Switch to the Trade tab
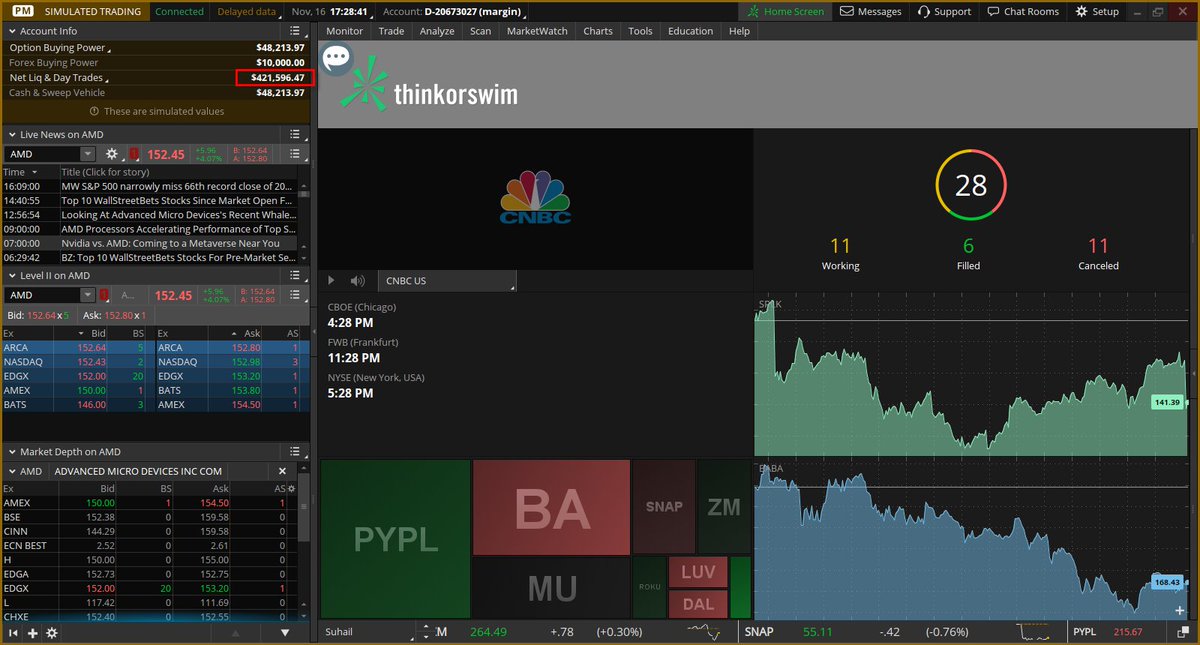Viewport: 1200px width, 645px height. pos(391,31)
